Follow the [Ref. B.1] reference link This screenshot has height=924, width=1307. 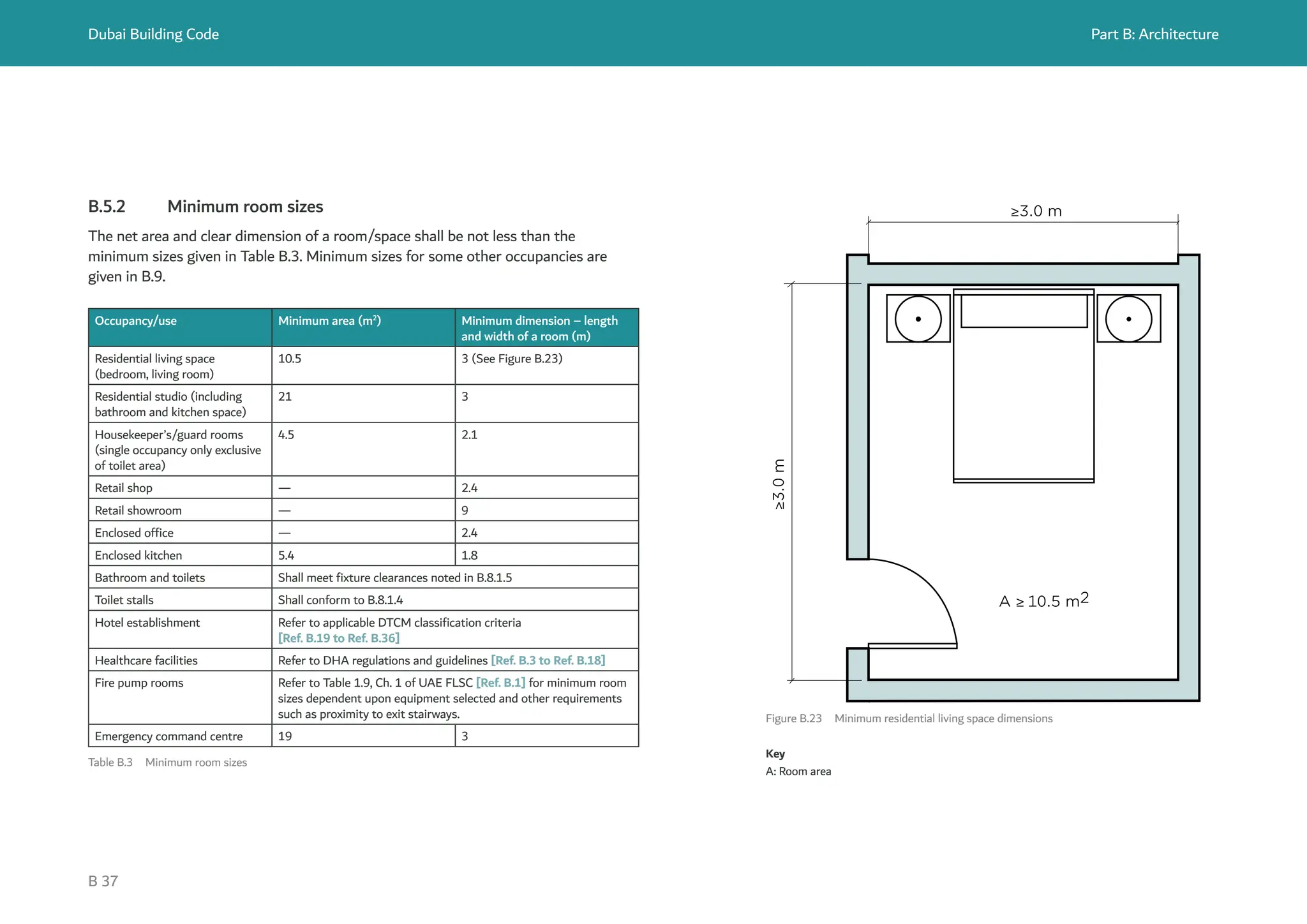click(500, 683)
